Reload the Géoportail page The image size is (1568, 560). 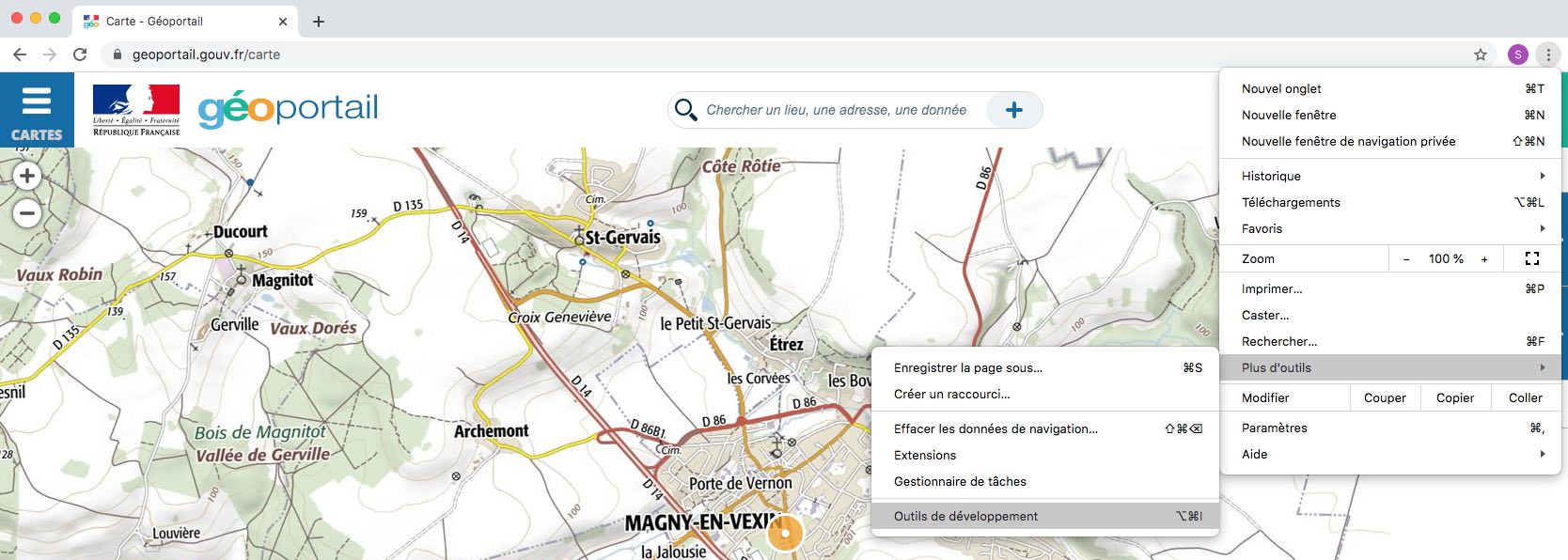(x=80, y=54)
